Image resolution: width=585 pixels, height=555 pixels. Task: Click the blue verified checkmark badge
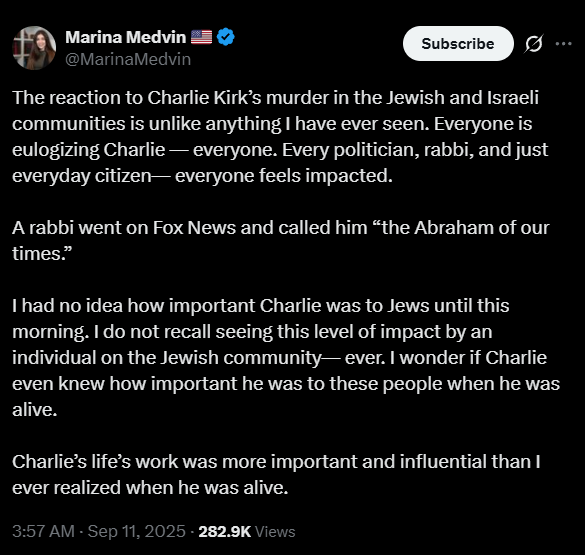click(226, 37)
